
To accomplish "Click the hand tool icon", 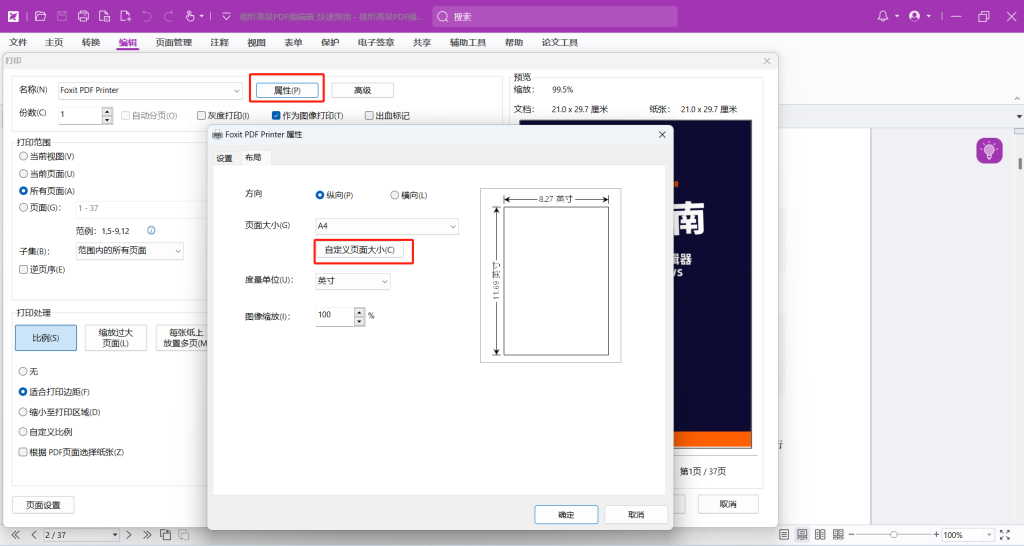I will (x=190, y=16).
